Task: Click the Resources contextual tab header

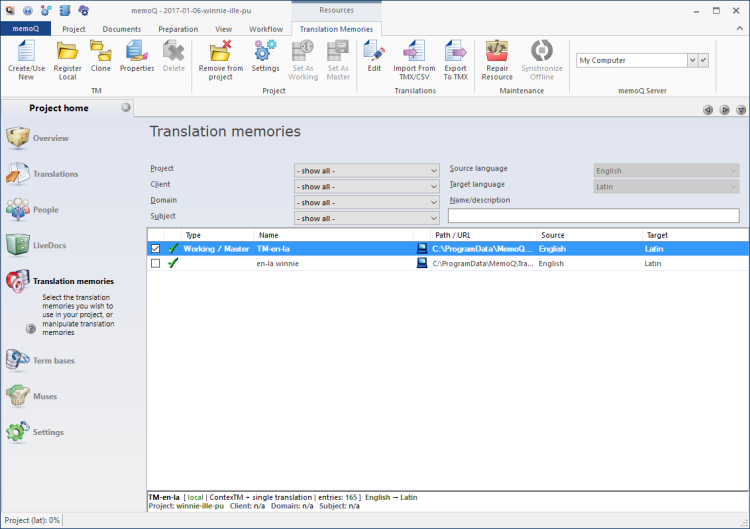Action: 336,10
